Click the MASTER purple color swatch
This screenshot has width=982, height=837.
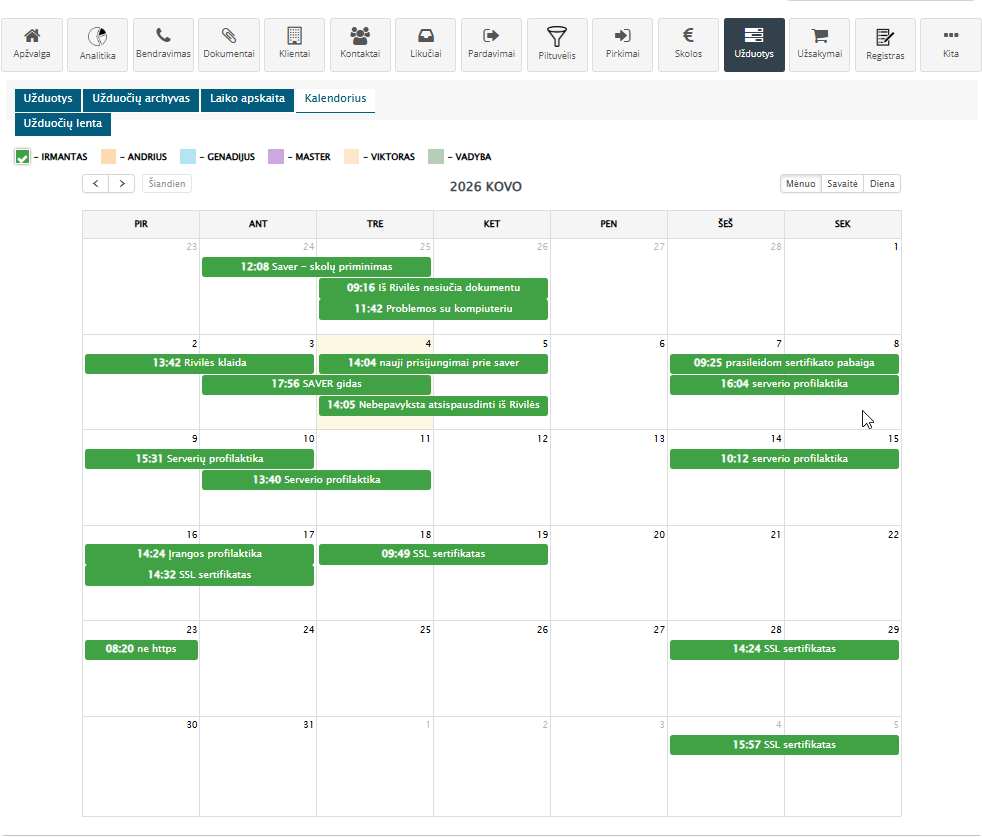tap(276, 157)
